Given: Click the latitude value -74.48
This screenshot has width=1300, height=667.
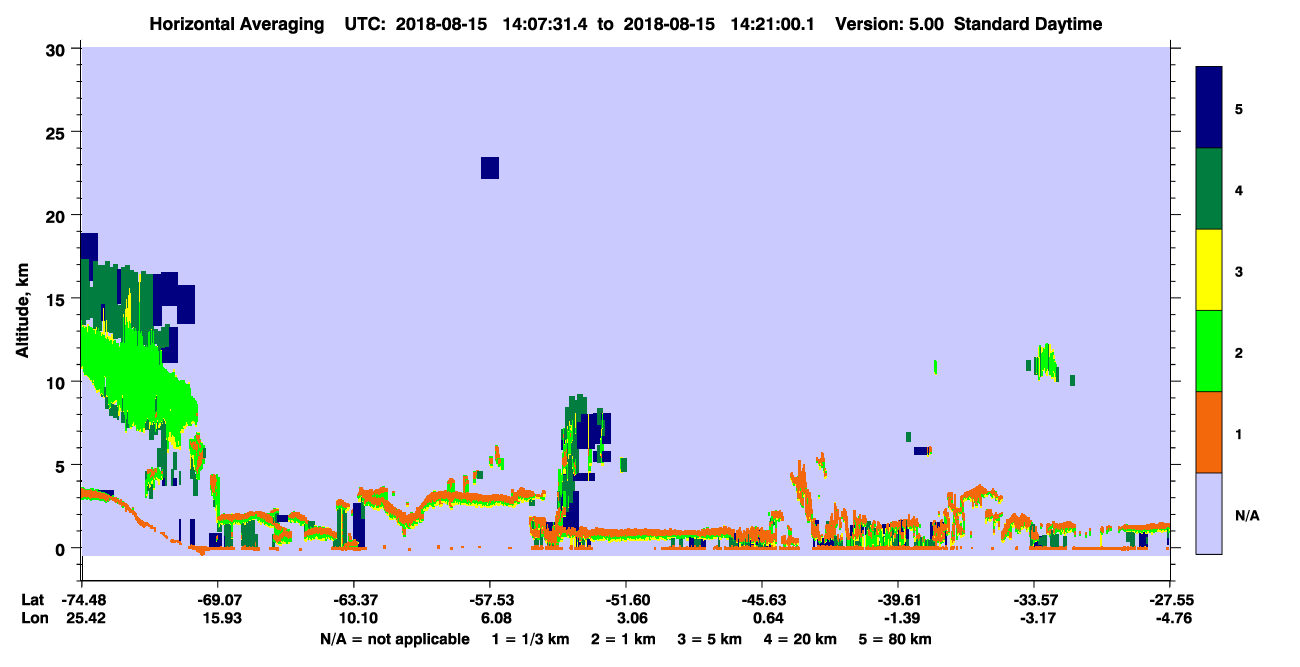Looking at the screenshot, I should tap(82, 601).
